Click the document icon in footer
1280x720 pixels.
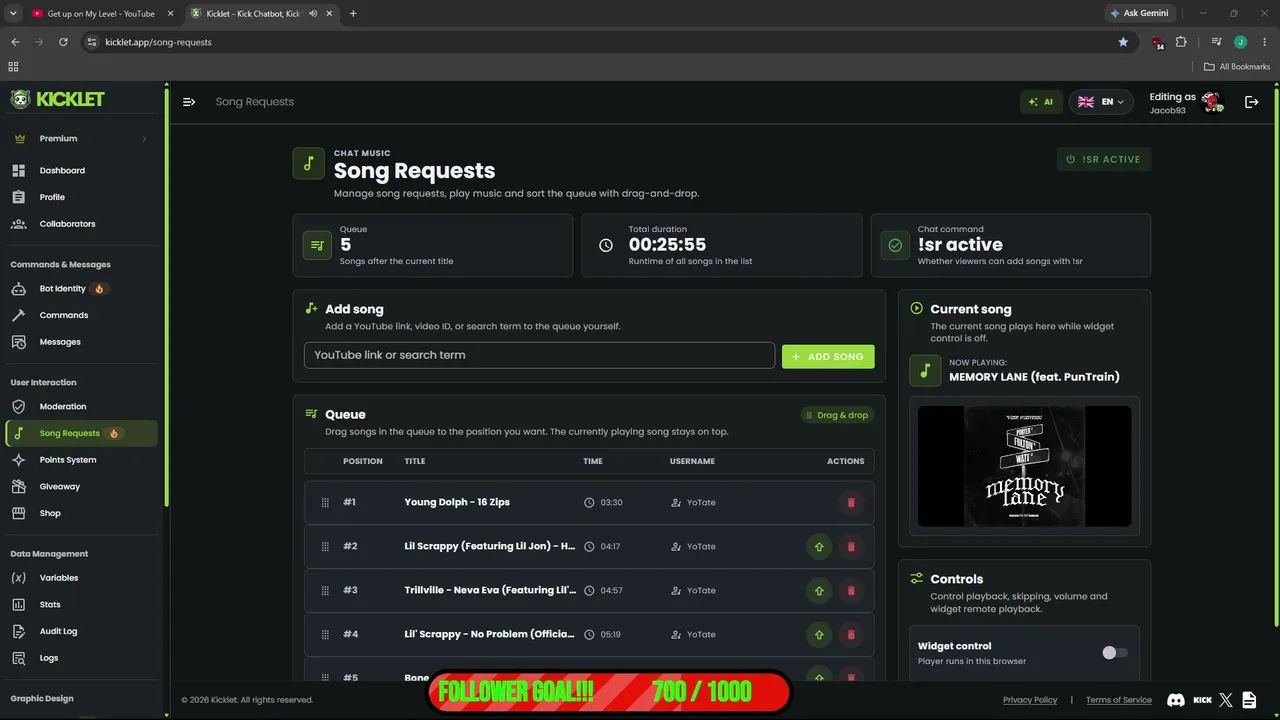pos(1251,700)
